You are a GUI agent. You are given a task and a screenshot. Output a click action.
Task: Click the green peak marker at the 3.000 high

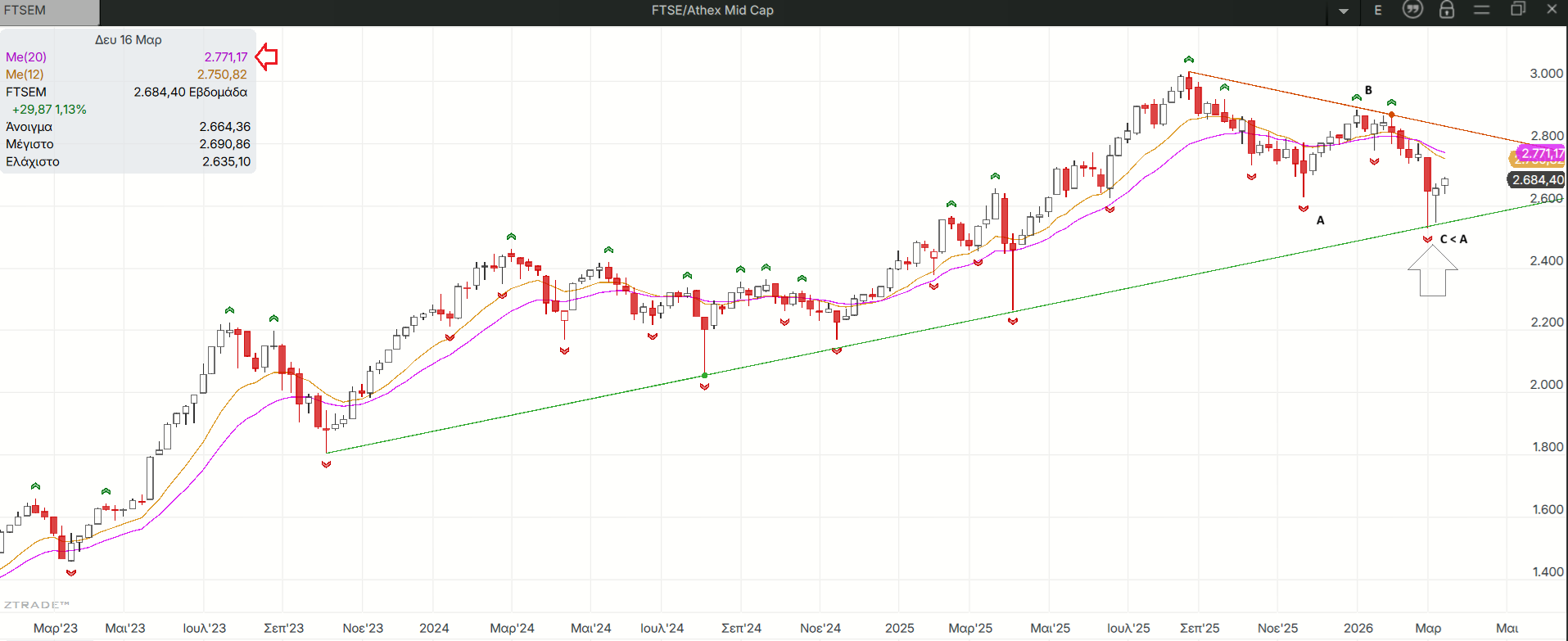point(1189,60)
